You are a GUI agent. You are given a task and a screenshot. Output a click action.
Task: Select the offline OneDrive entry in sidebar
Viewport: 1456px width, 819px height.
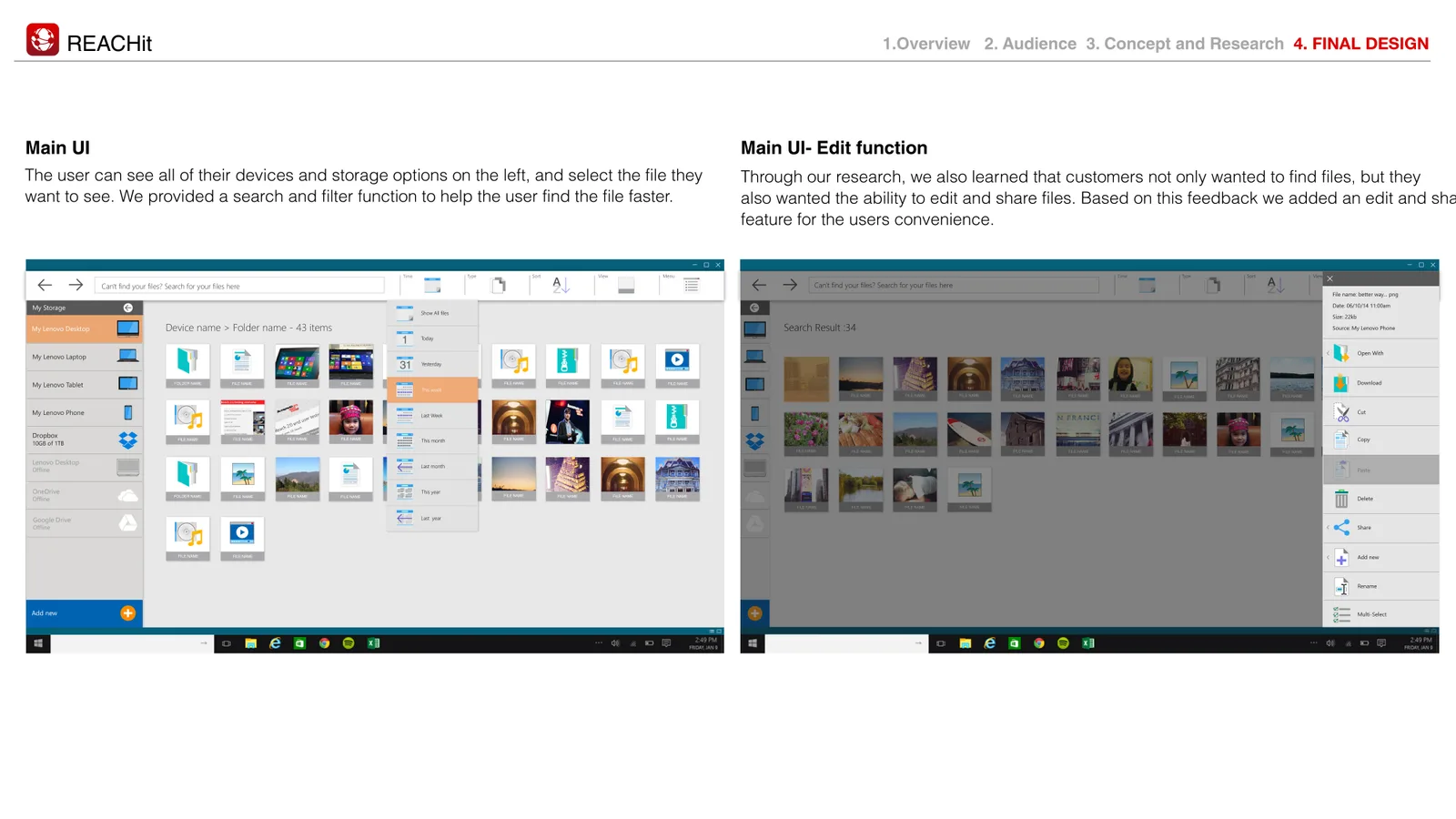pos(85,495)
